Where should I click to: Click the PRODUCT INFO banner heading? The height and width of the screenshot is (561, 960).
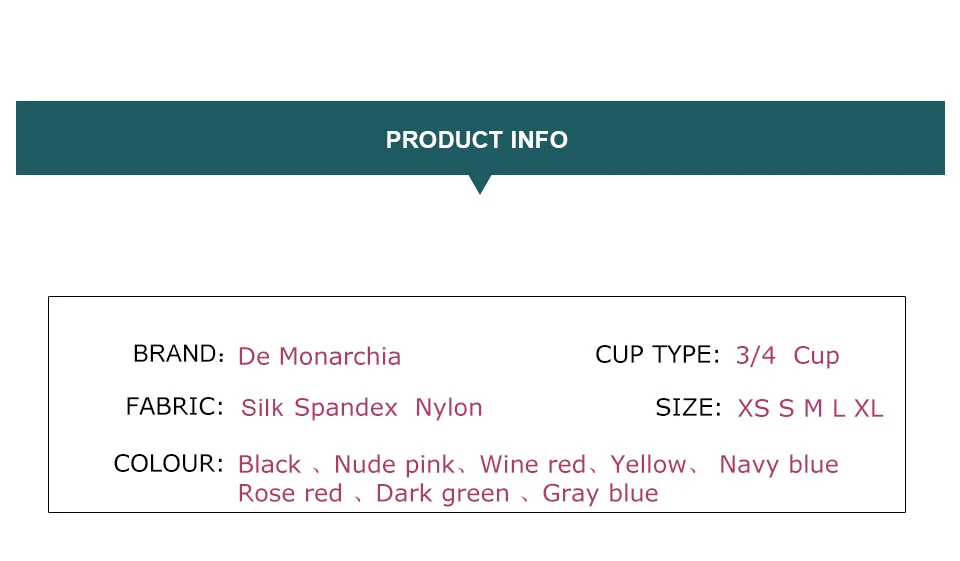(477, 140)
